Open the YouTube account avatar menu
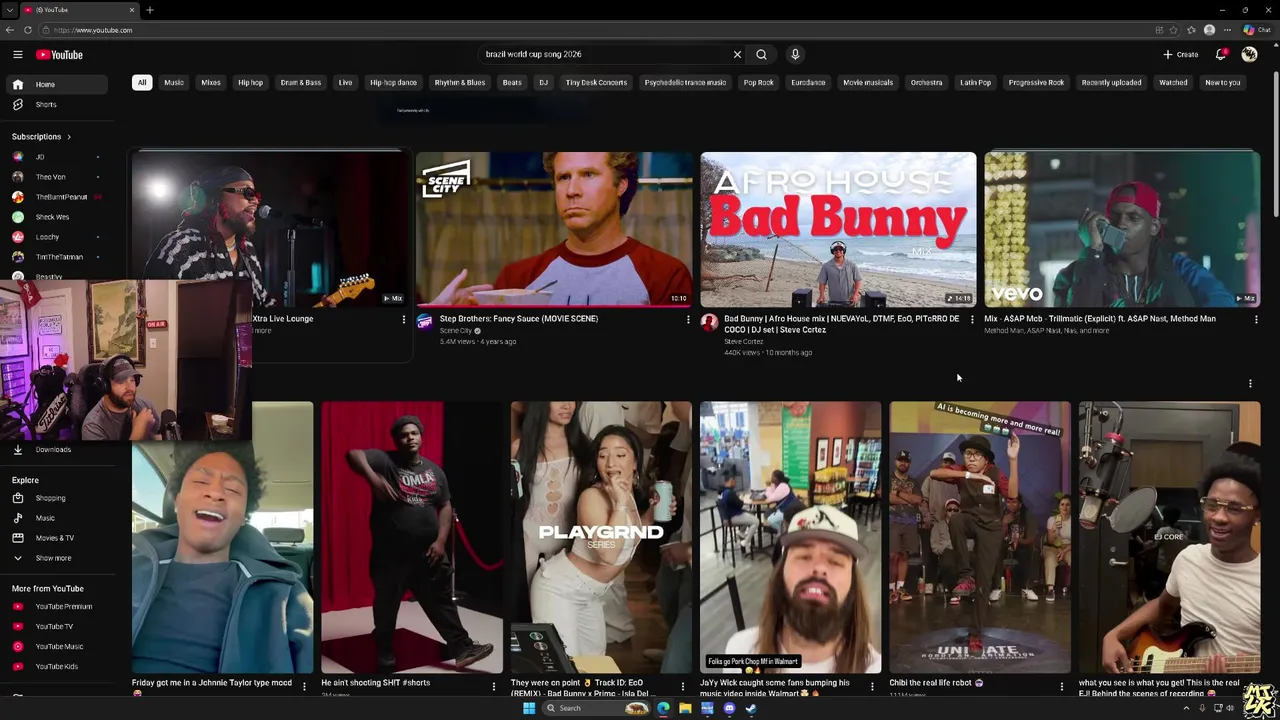The image size is (1280, 720). point(1249,54)
